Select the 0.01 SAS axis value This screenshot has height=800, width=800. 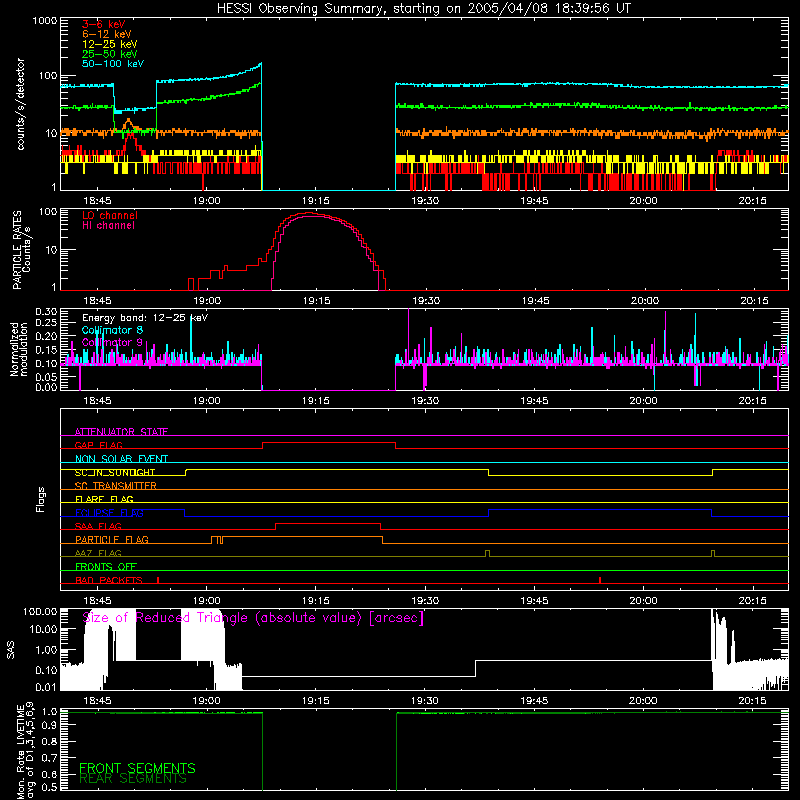click(x=46, y=687)
